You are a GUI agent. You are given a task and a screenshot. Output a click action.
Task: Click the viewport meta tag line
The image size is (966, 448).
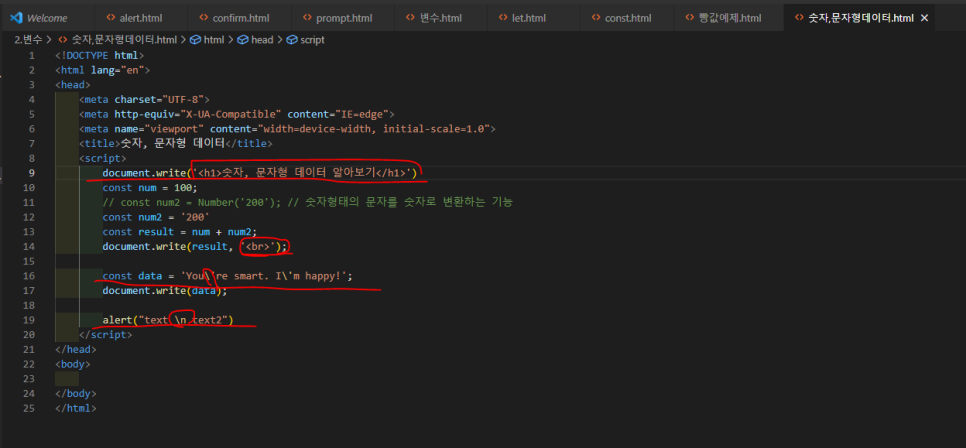(287, 129)
